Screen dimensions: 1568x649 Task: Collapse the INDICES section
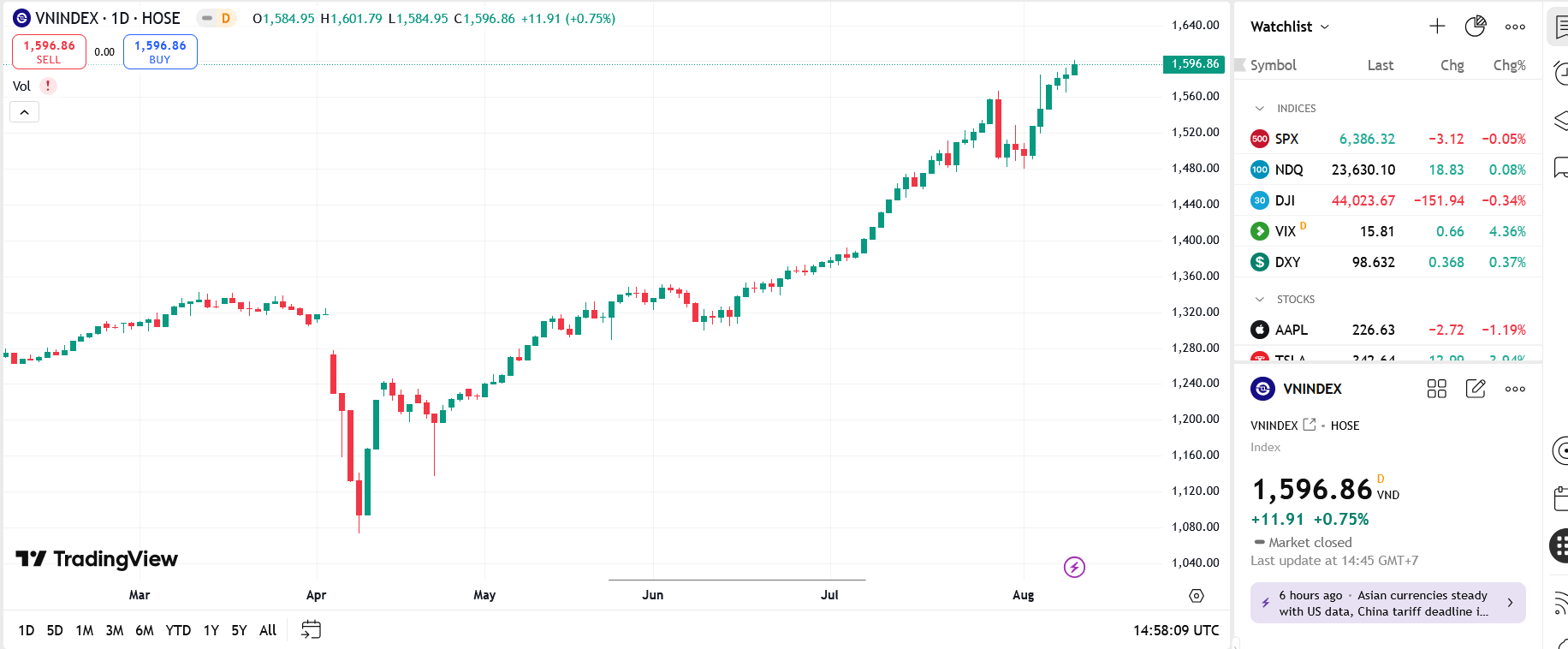1259,109
